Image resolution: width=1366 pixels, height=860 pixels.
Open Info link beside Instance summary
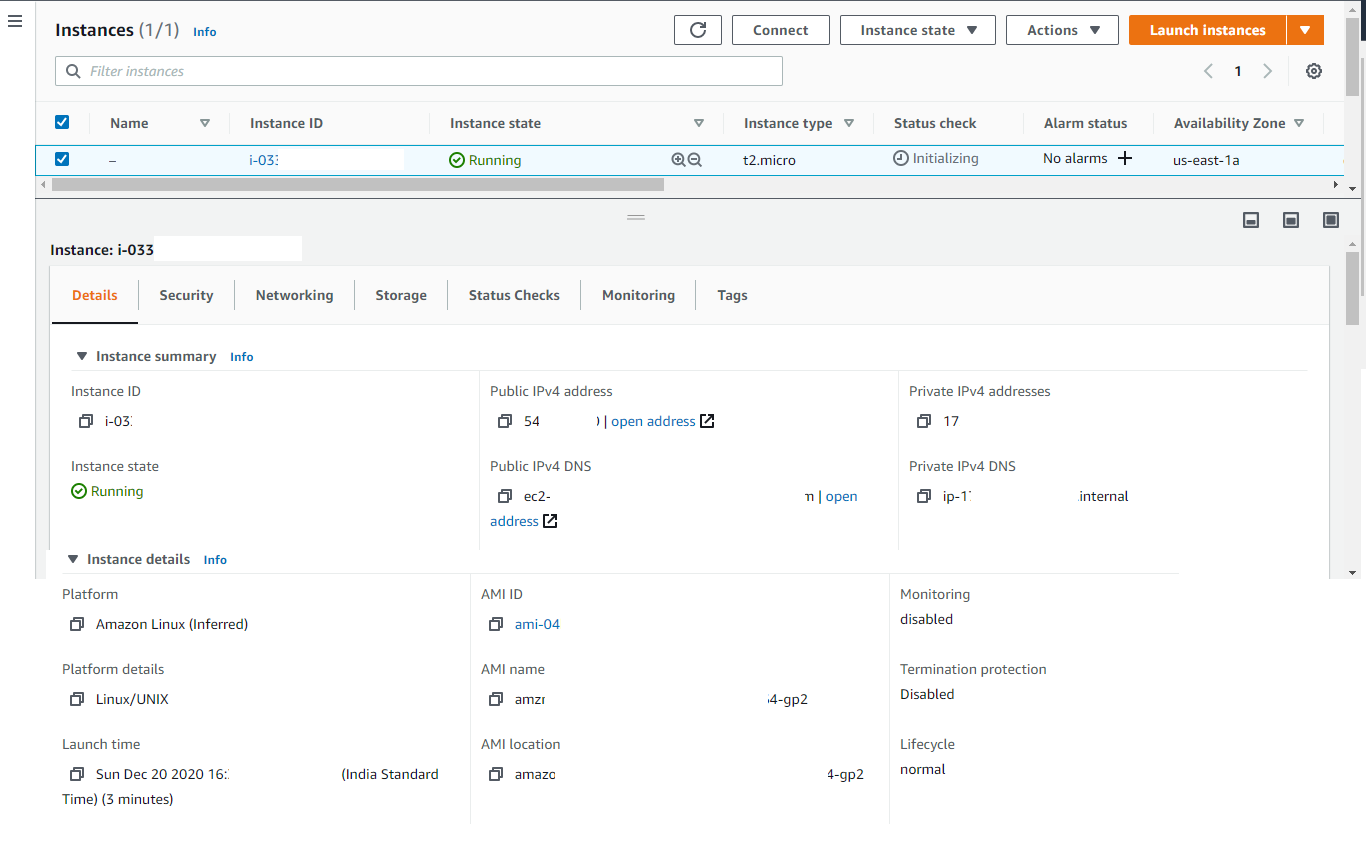point(242,357)
